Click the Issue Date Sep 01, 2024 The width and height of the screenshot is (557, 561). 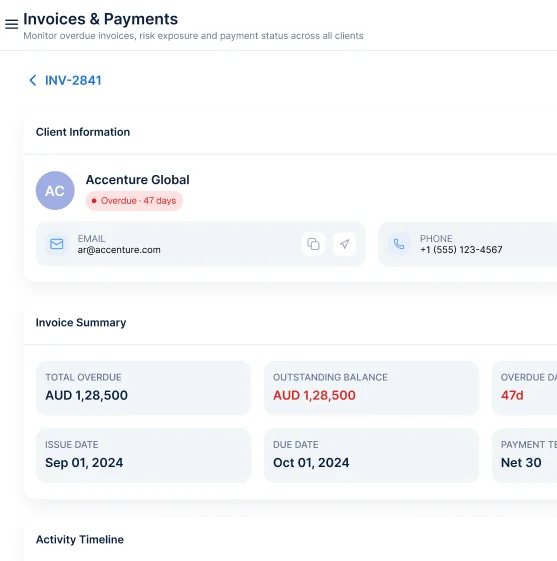coord(143,455)
